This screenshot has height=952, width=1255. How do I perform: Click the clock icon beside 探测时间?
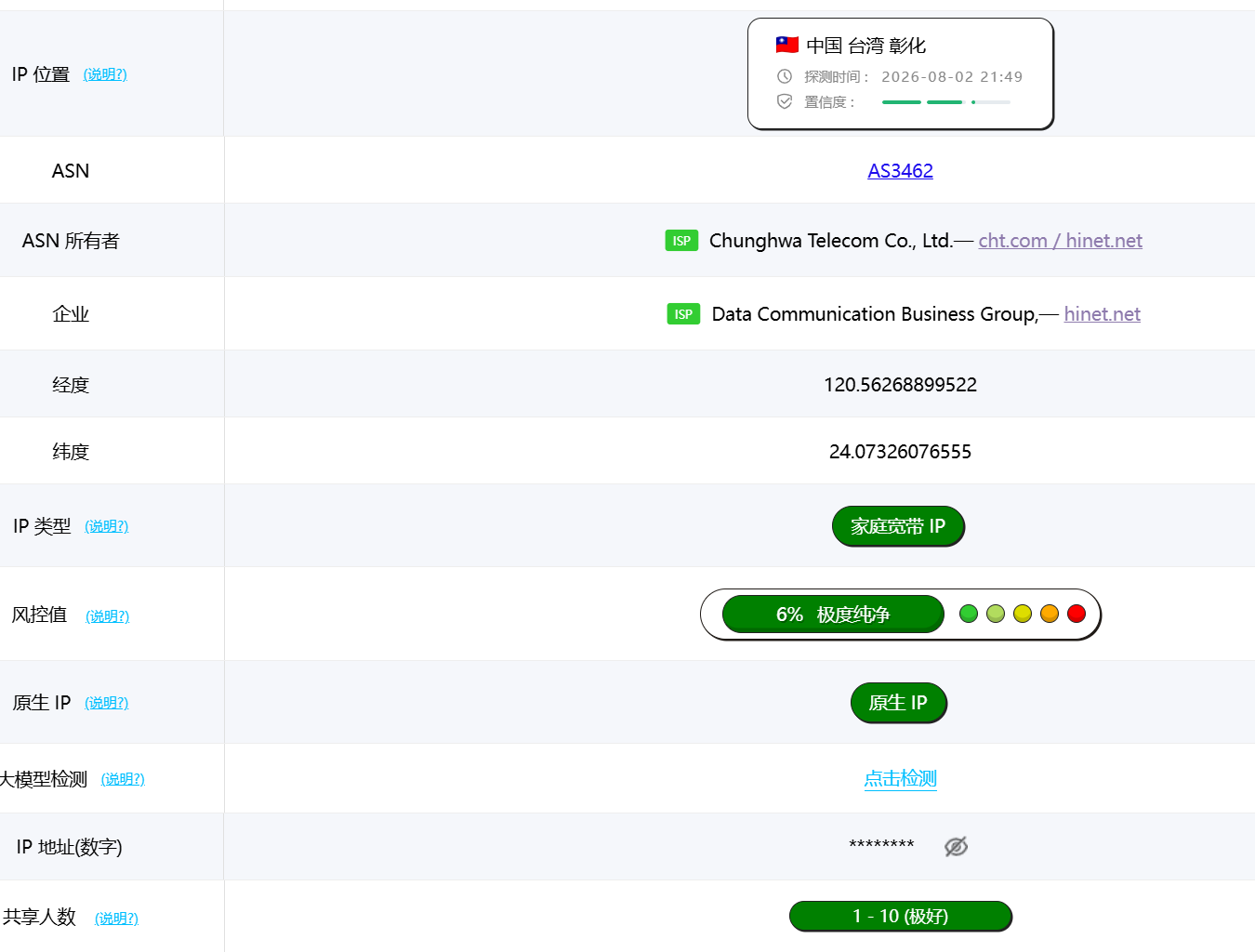pyautogui.click(x=785, y=76)
